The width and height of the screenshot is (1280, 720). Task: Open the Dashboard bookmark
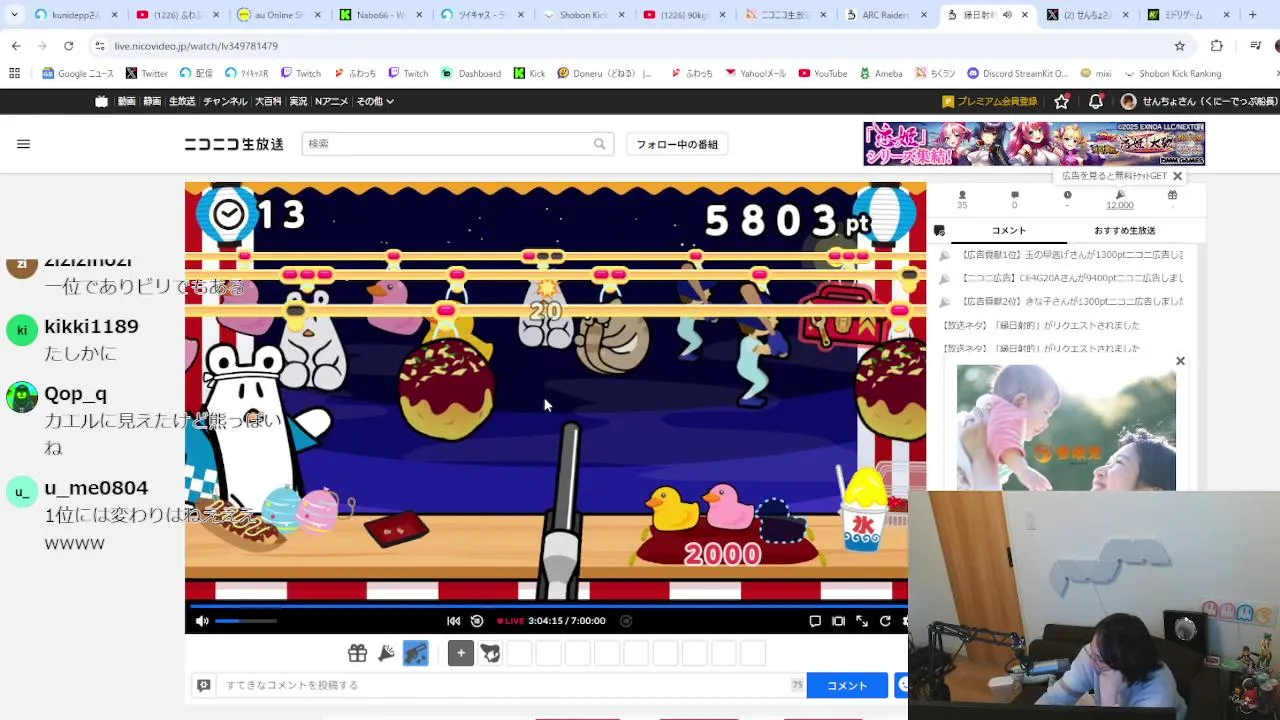tap(471, 74)
